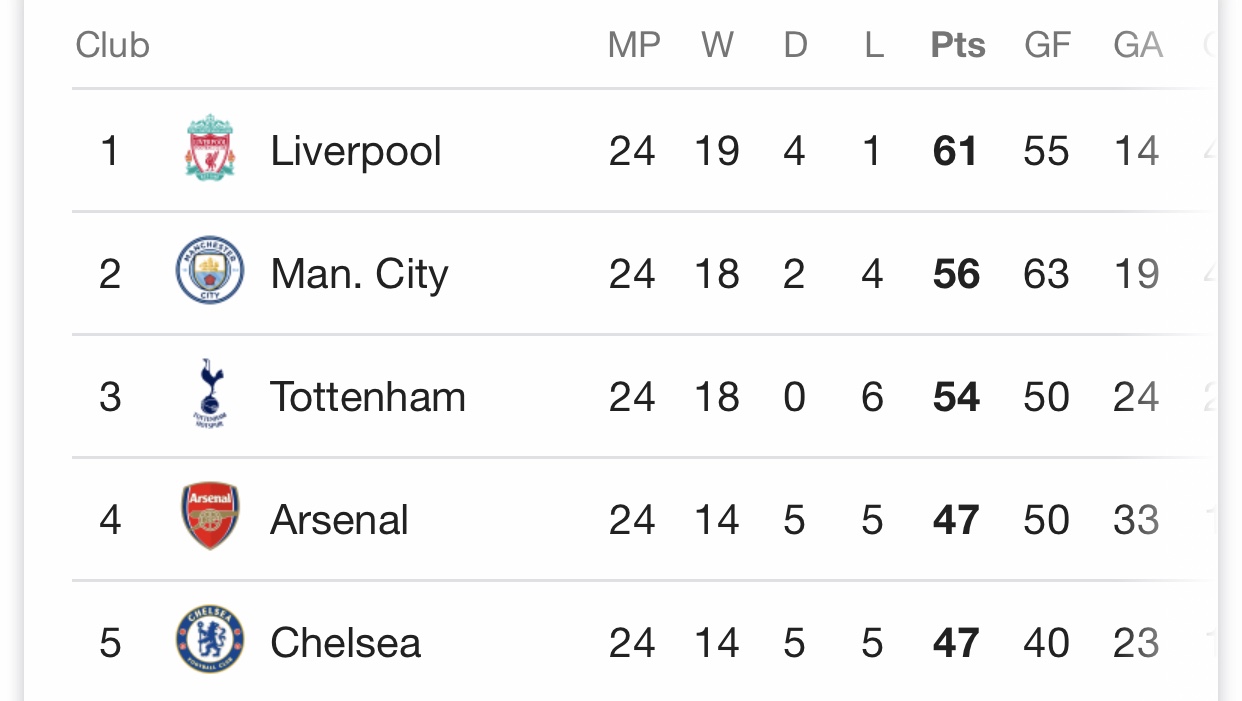Click the Chelsea lion crest icon

point(210,640)
